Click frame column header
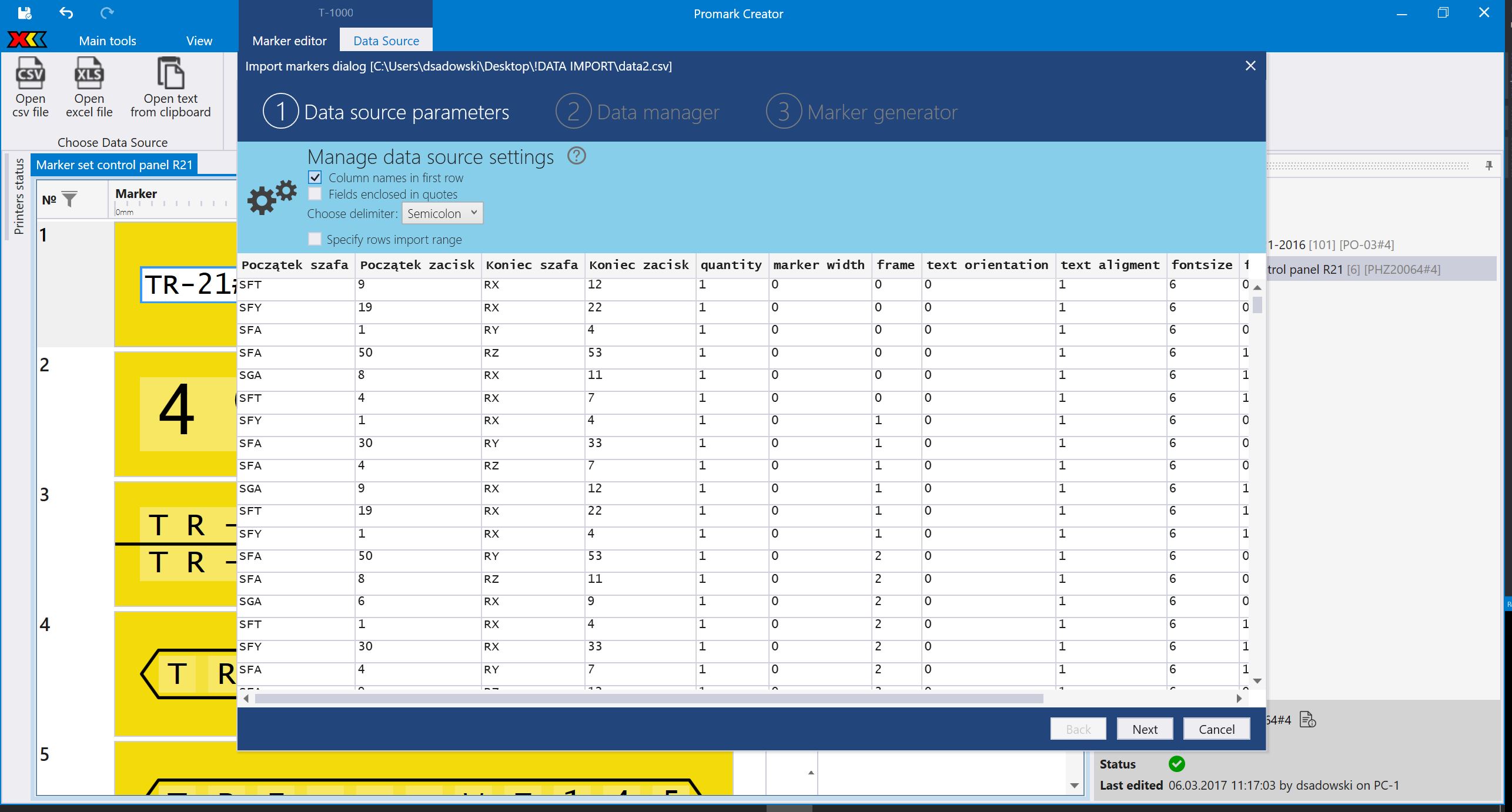Image resolution: width=1512 pixels, height=812 pixels. click(x=896, y=265)
